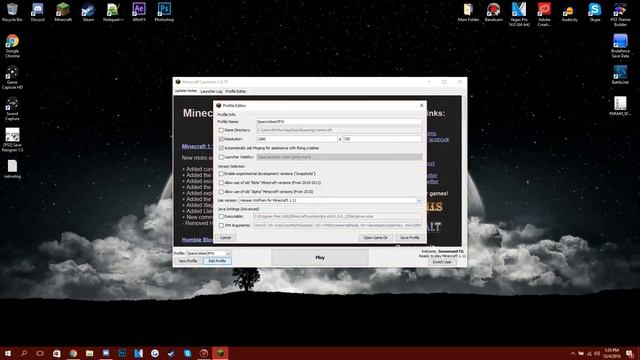Click Cancel in Profile Editor
Screen dimensions: 640x360
coord(225,238)
